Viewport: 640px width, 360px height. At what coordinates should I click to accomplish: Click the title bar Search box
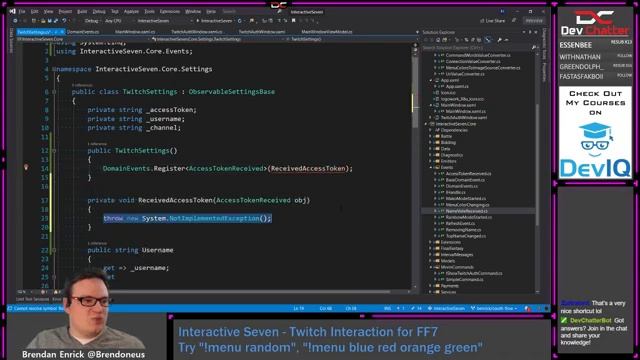(x=251, y=12)
